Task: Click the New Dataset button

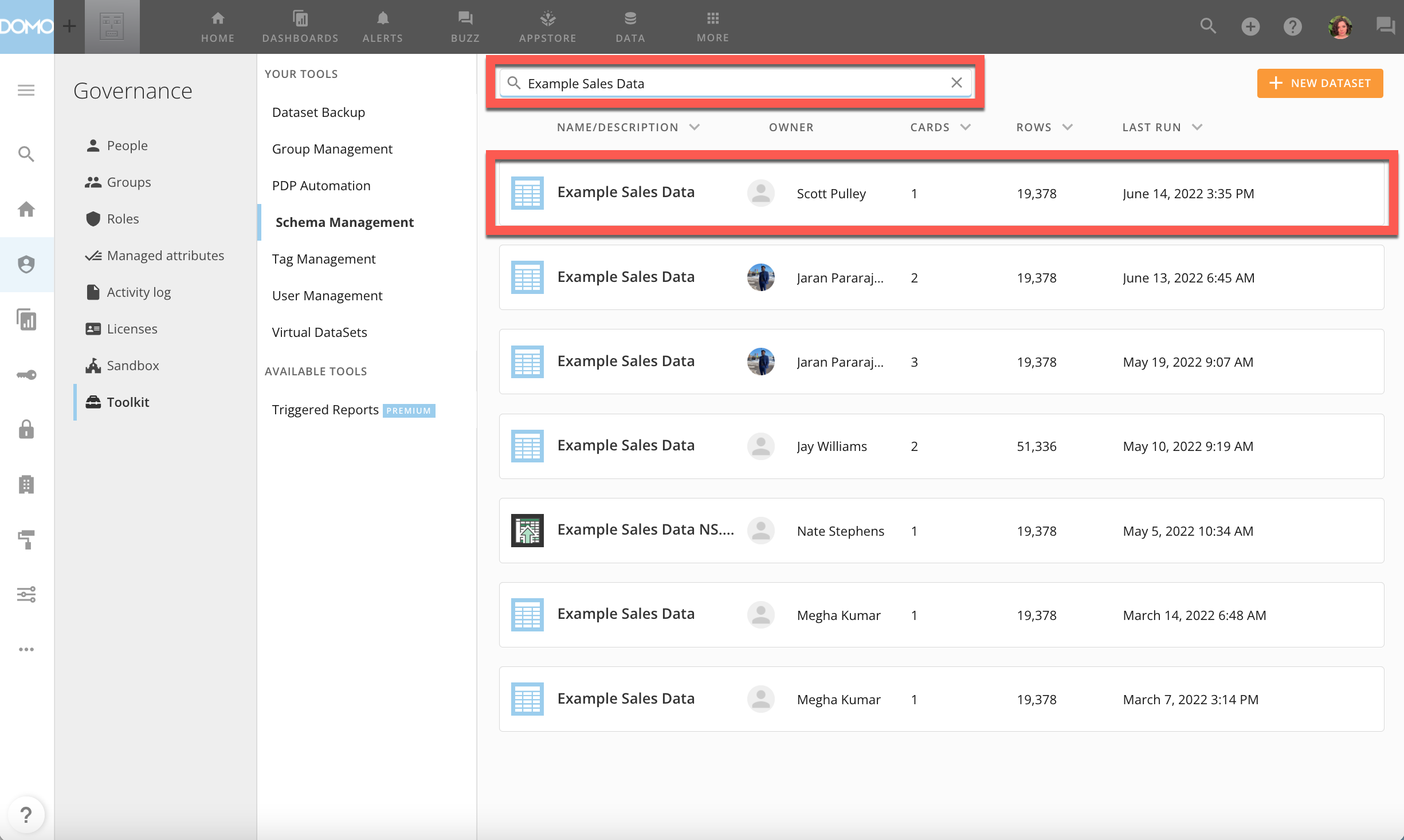Action: click(x=1319, y=84)
